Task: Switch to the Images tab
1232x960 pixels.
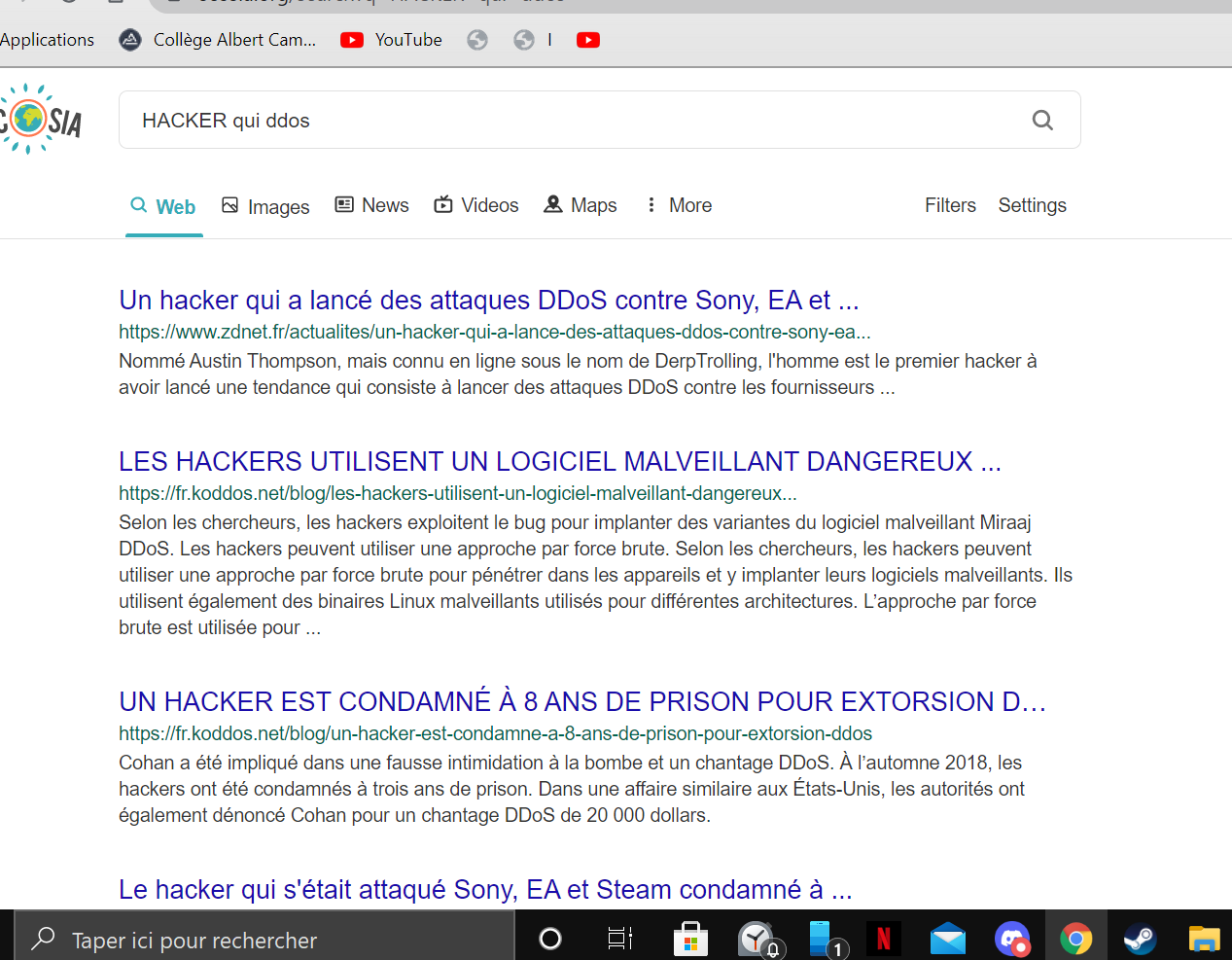Action: (265, 206)
